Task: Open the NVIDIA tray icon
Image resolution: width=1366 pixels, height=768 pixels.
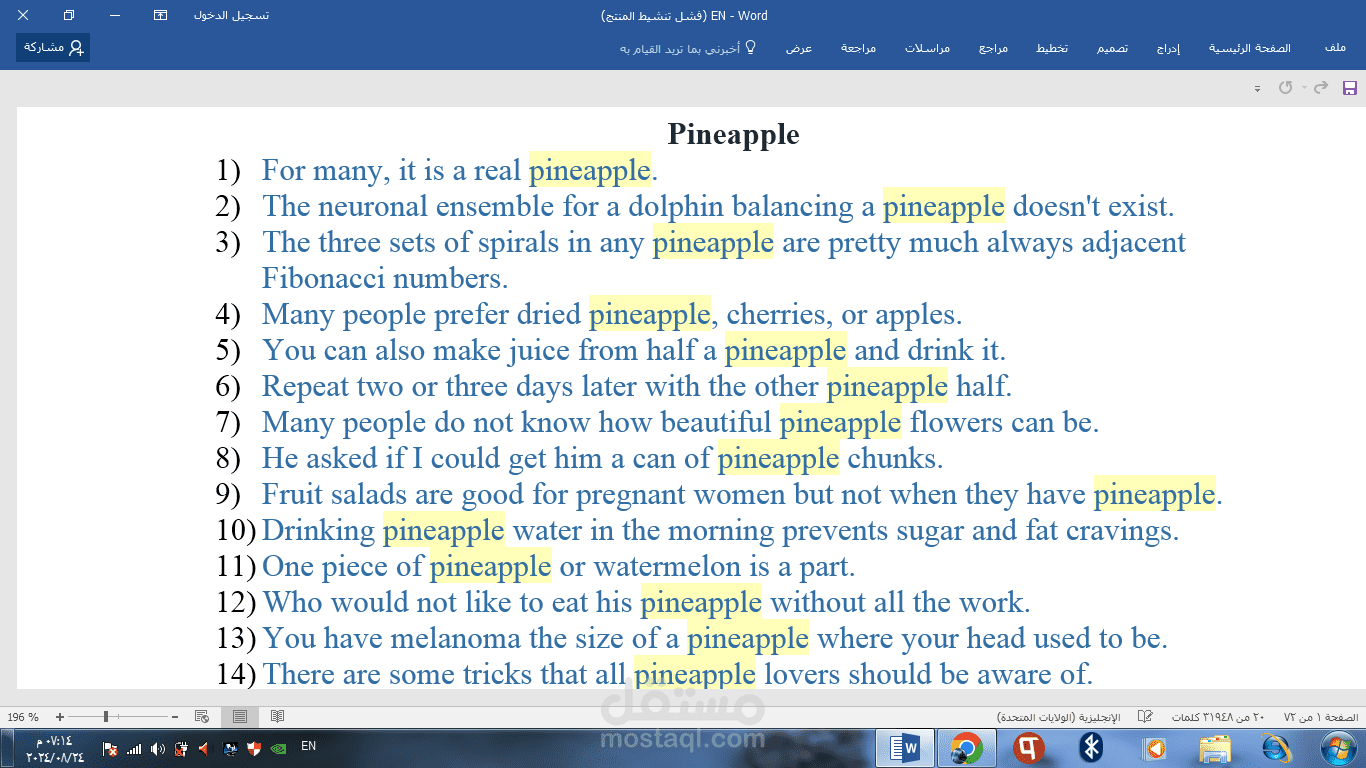Action: (x=277, y=748)
